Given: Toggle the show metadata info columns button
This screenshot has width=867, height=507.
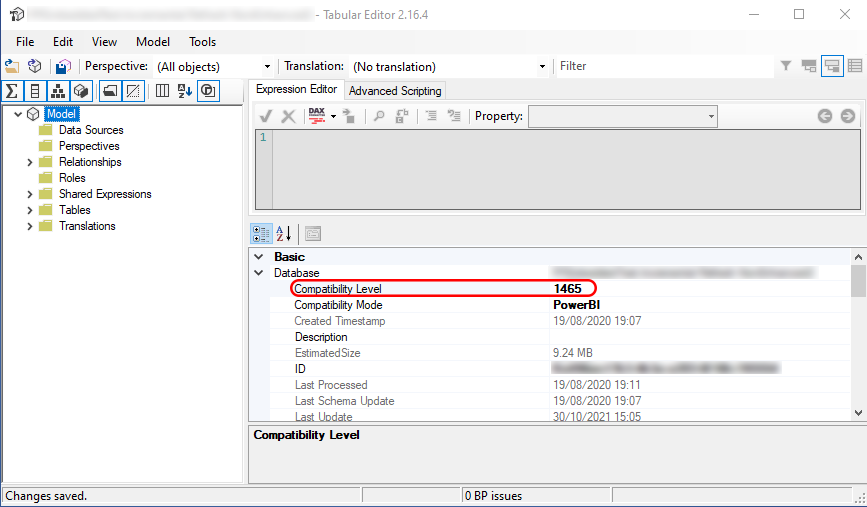Looking at the screenshot, I should pos(162,91).
